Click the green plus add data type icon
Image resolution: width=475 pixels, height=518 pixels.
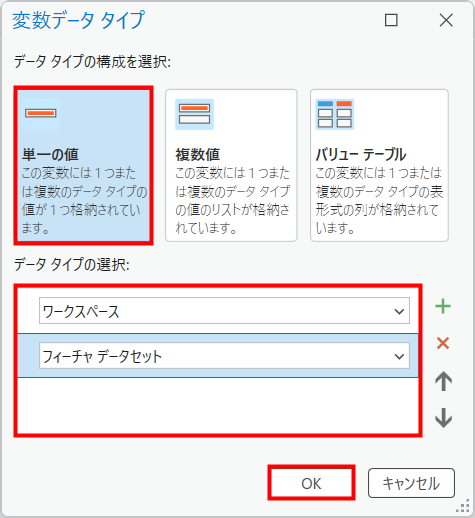[443, 306]
